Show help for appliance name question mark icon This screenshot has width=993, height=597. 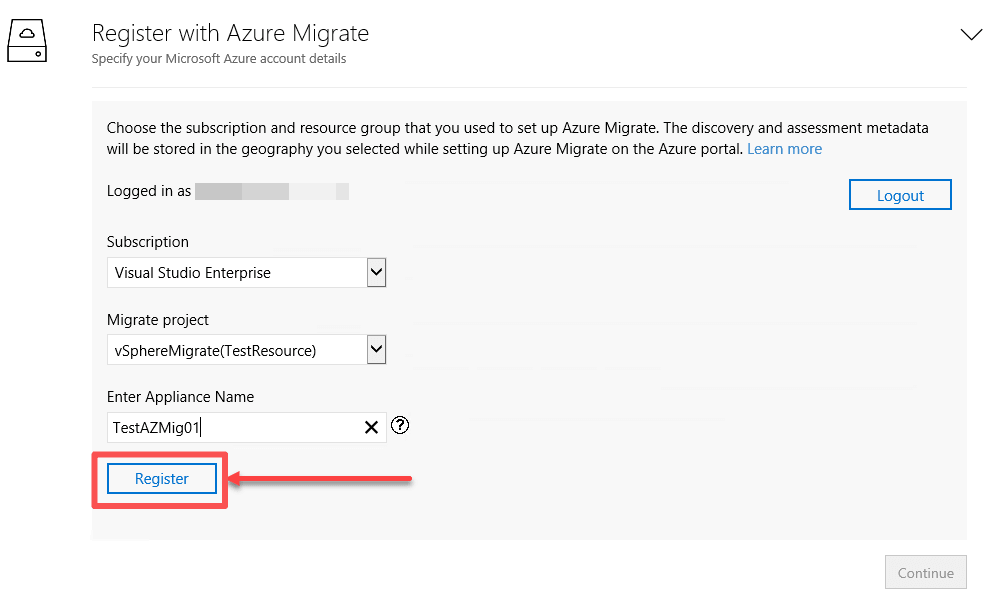[x=400, y=425]
